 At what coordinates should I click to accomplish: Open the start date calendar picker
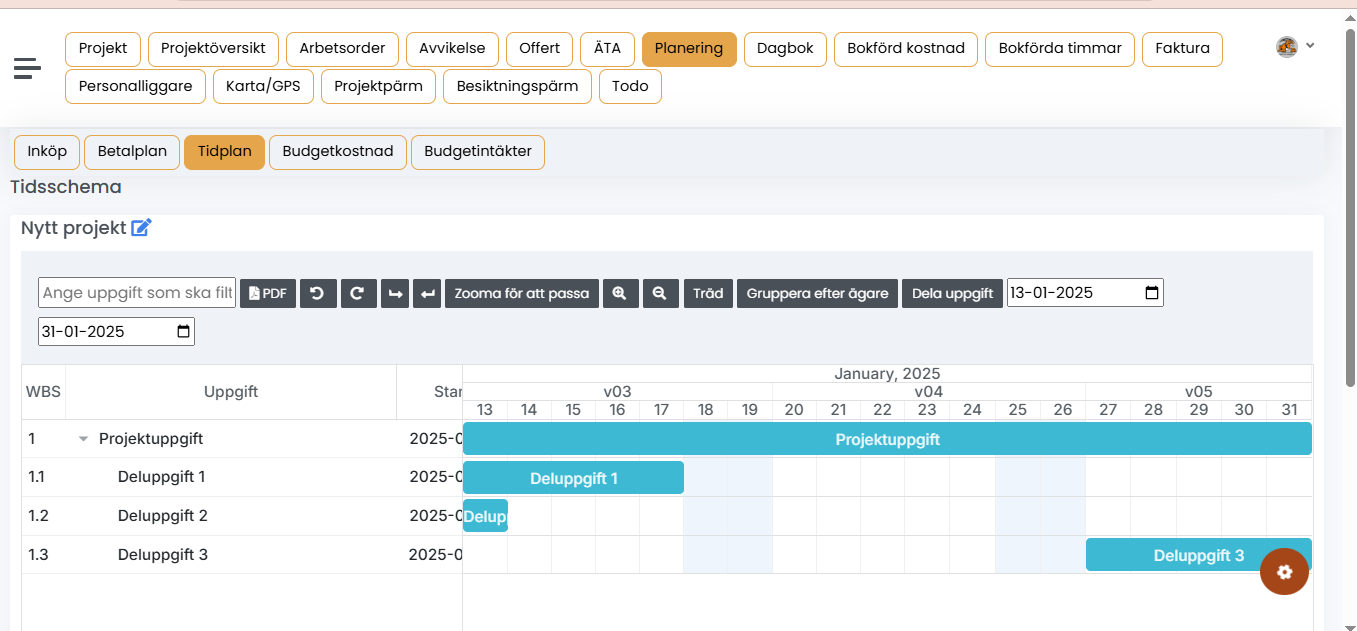point(1151,293)
